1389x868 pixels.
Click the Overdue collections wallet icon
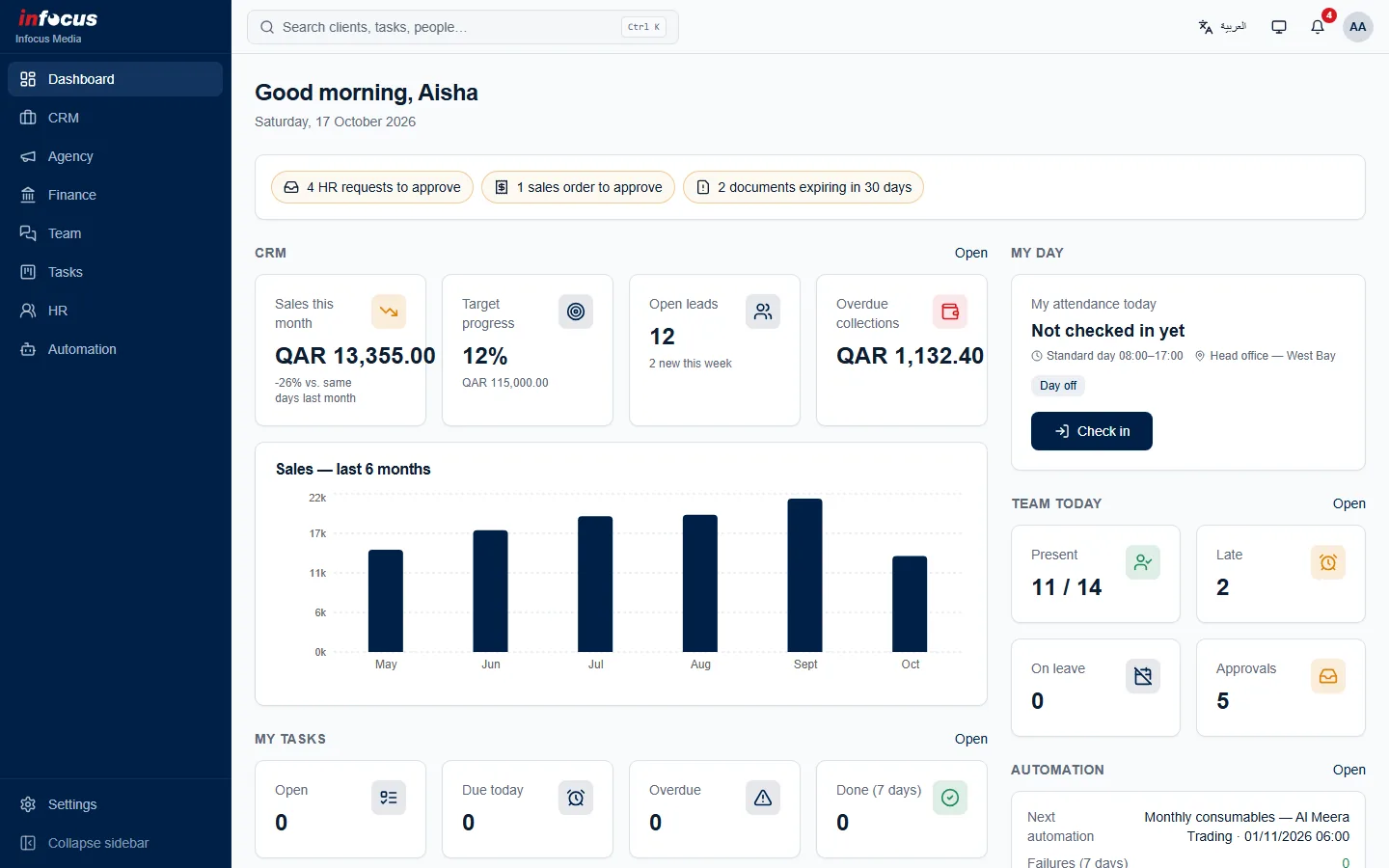950,312
